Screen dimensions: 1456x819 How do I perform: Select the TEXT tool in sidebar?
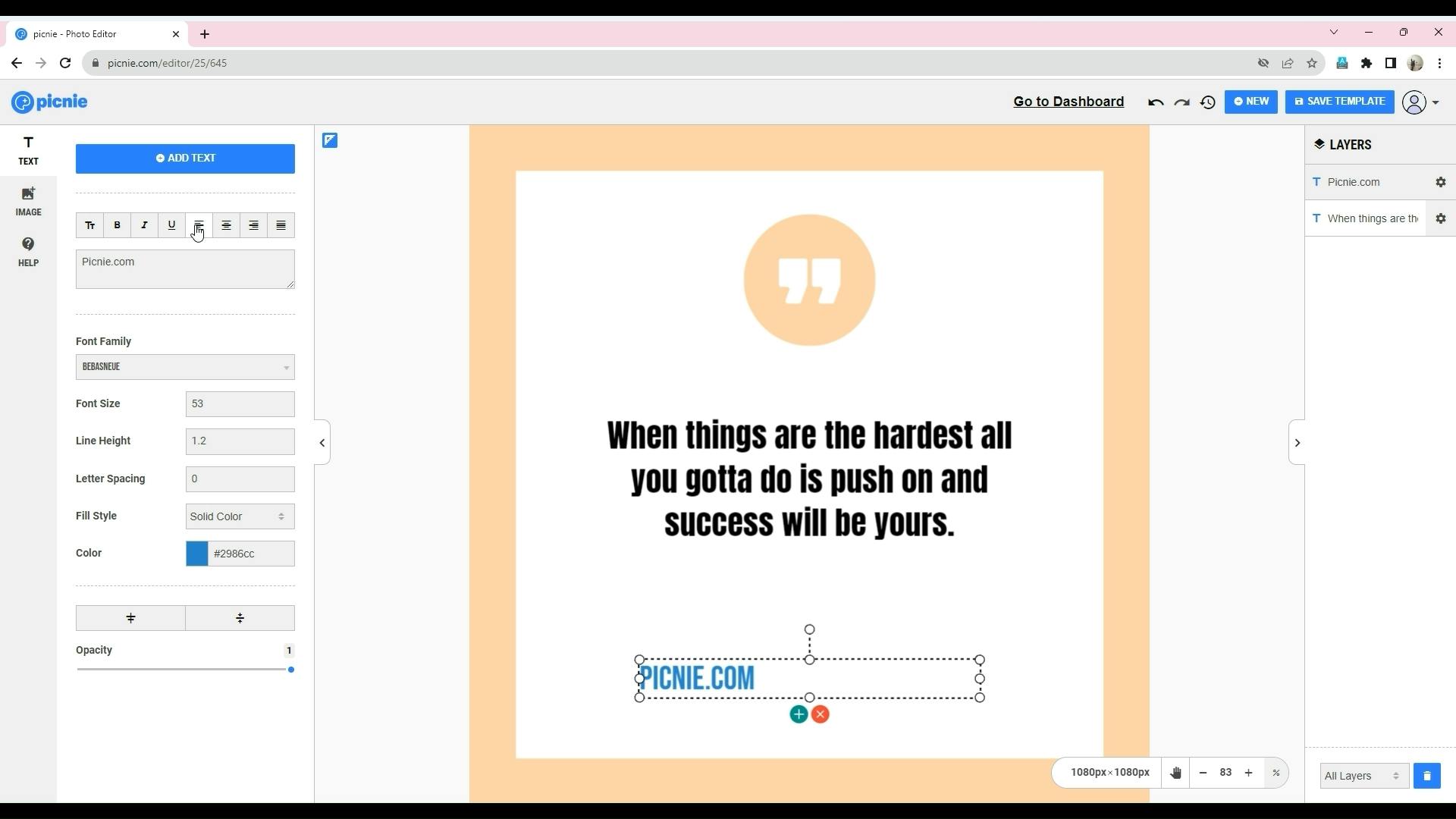pyautogui.click(x=28, y=150)
